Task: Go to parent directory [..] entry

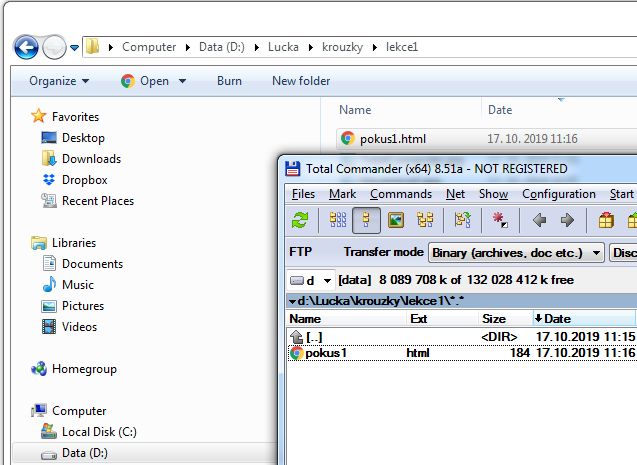Action: [x=314, y=337]
